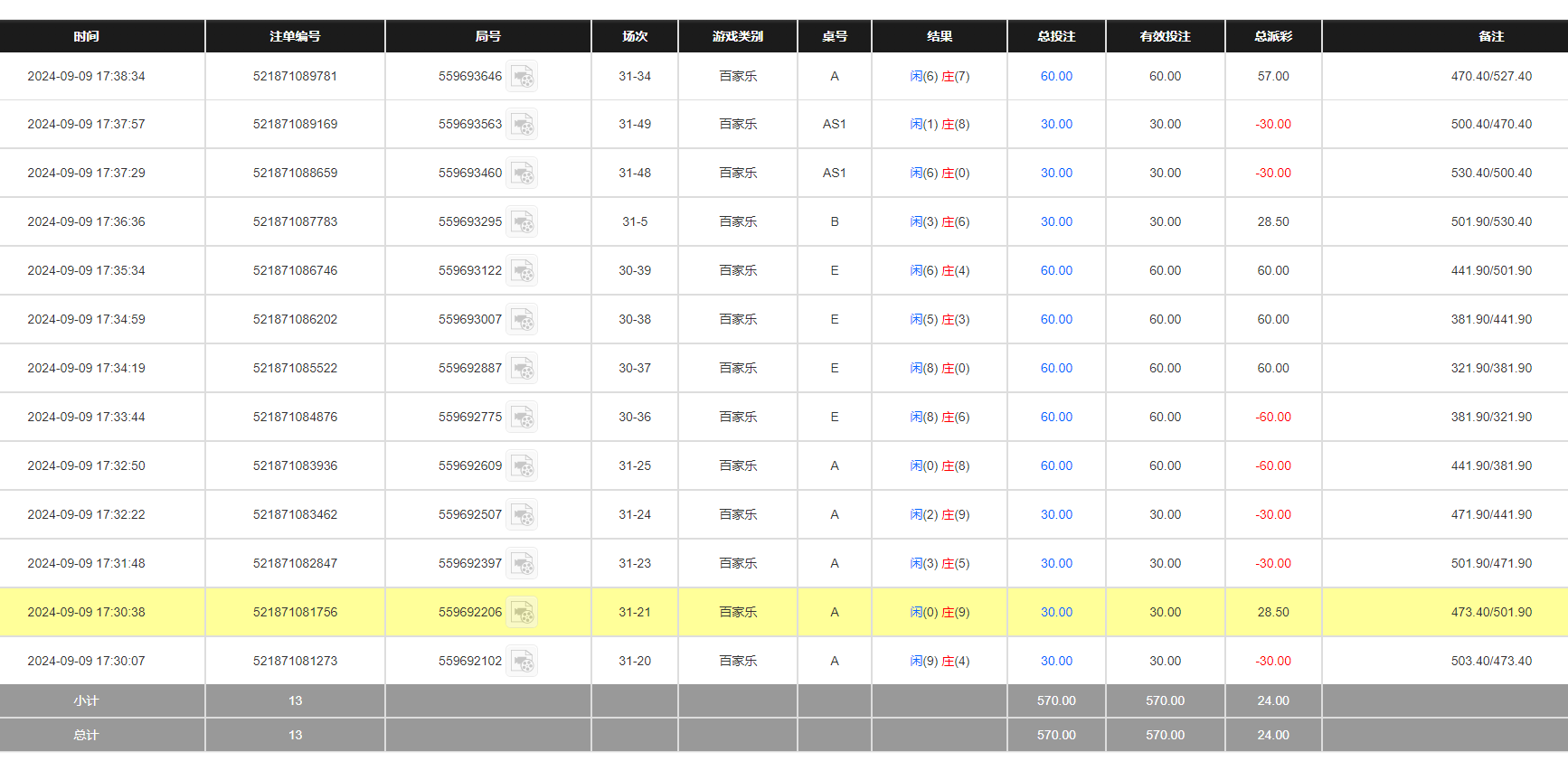Open video icon for round 559693295

pos(522,222)
